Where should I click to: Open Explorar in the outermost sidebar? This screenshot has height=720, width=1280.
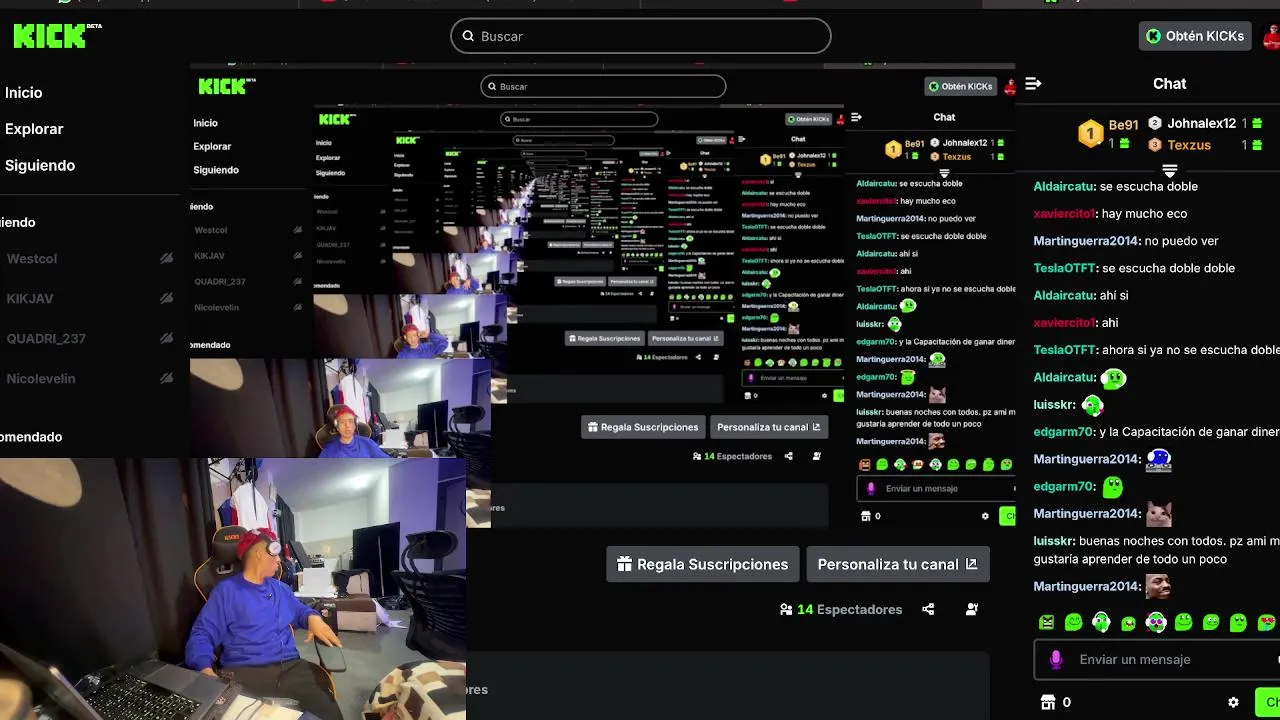34,129
